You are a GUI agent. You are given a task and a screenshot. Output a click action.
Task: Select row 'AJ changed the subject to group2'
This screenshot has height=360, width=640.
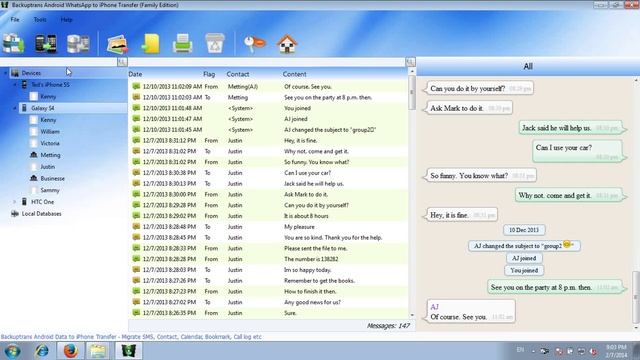268,130
